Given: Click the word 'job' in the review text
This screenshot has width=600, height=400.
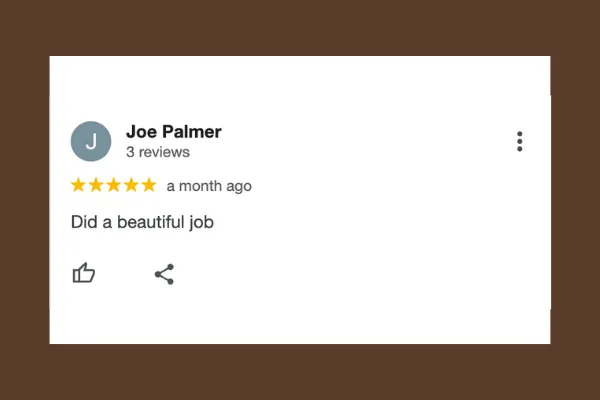Looking at the screenshot, I should click(x=202, y=222).
